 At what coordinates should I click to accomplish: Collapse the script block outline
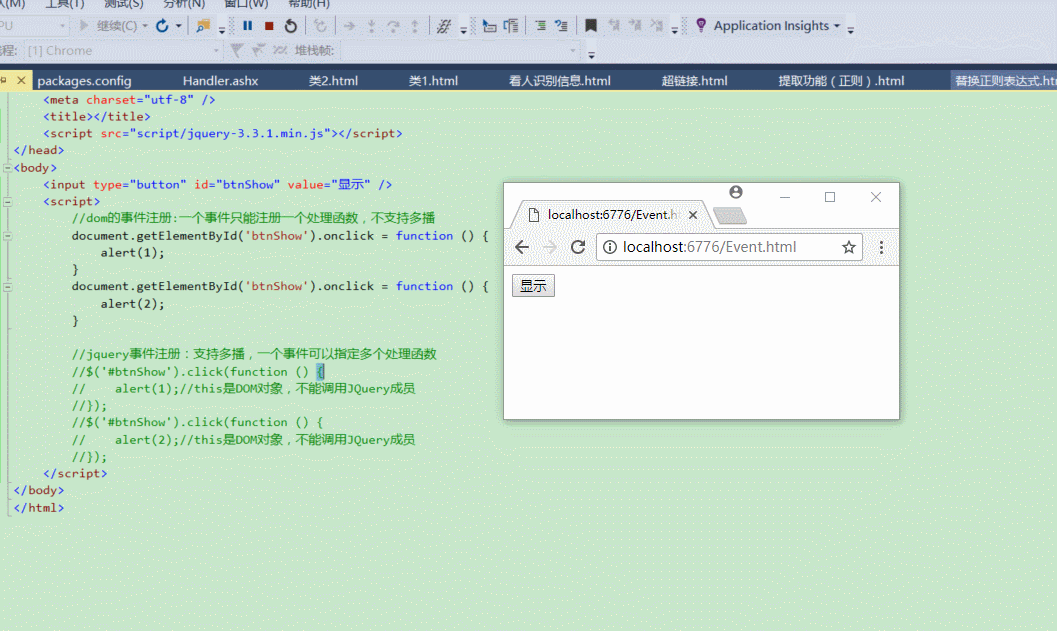(x=7, y=202)
